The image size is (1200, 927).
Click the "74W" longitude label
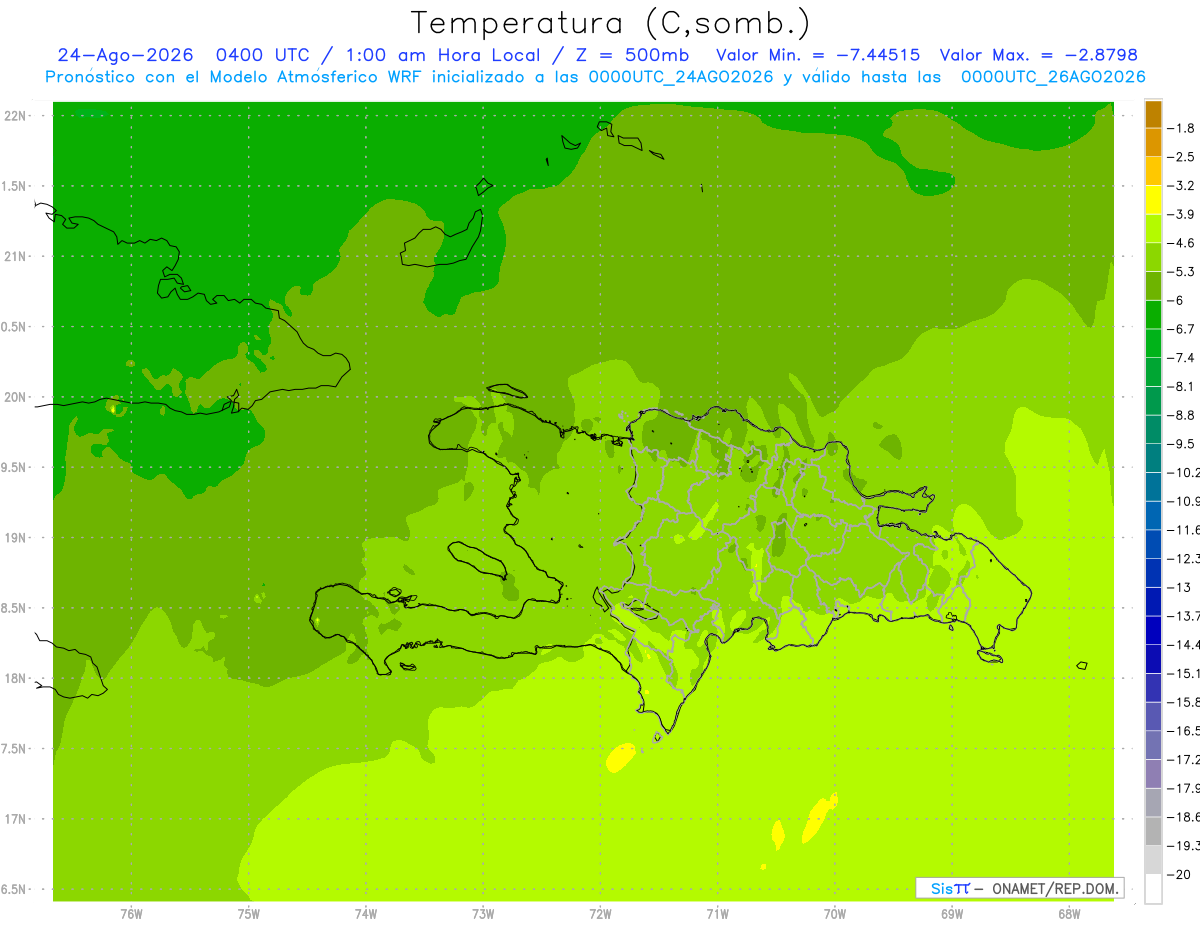366,914
